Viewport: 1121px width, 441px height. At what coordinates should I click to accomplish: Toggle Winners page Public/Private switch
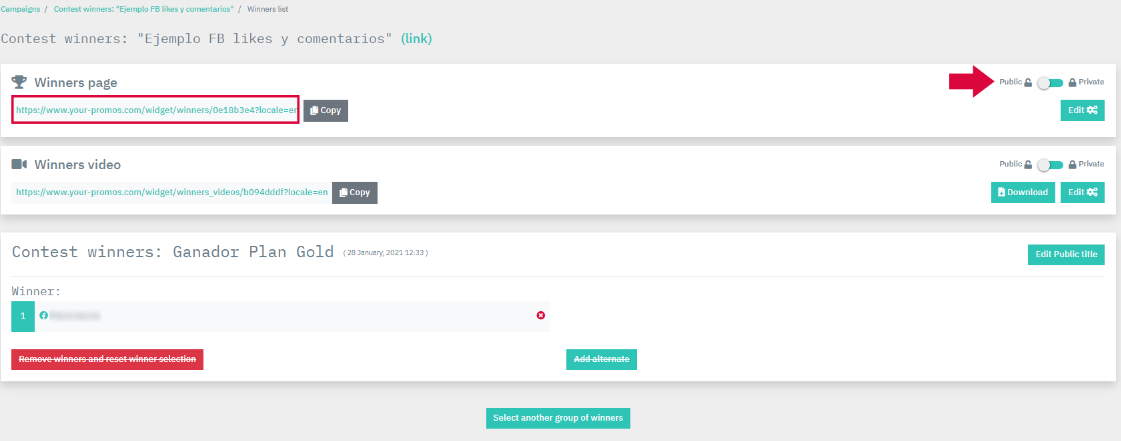[1049, 82]
